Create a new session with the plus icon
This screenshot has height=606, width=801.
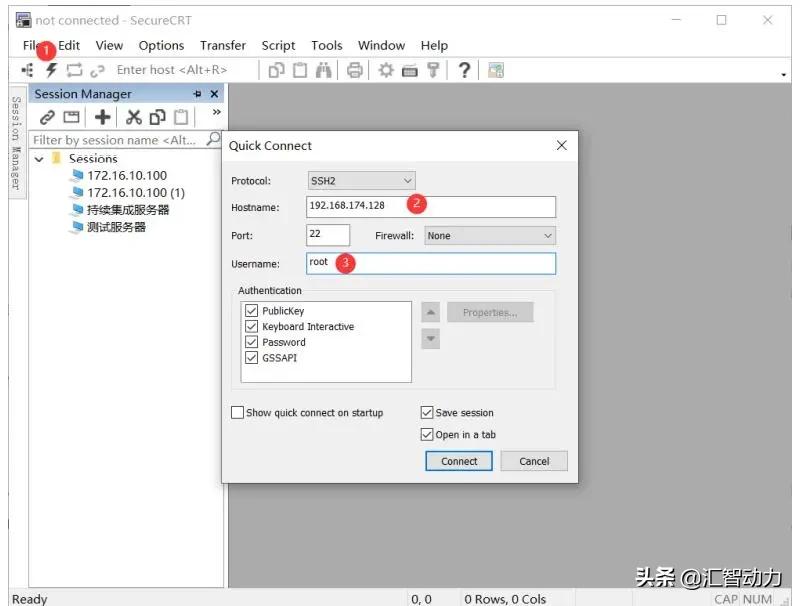coord(103,117)
